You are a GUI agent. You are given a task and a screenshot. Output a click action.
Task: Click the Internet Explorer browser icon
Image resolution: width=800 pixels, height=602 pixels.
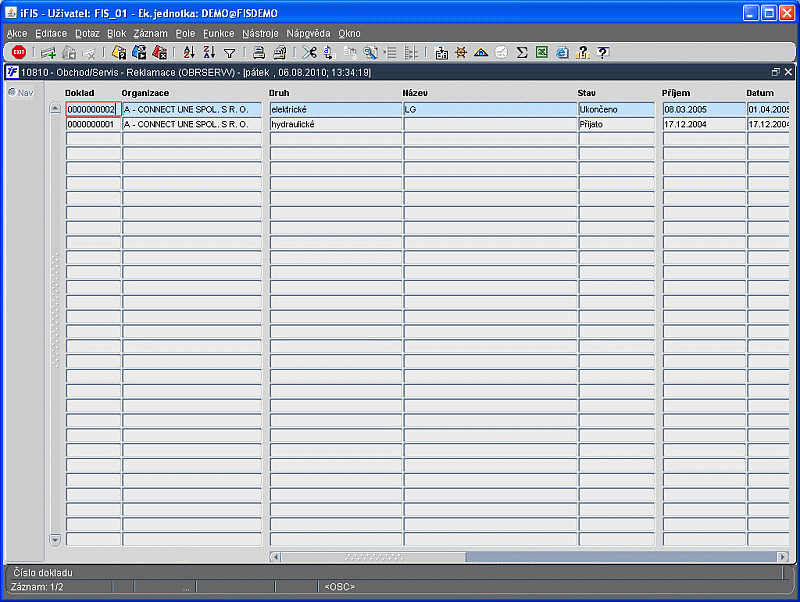(562, 52)
